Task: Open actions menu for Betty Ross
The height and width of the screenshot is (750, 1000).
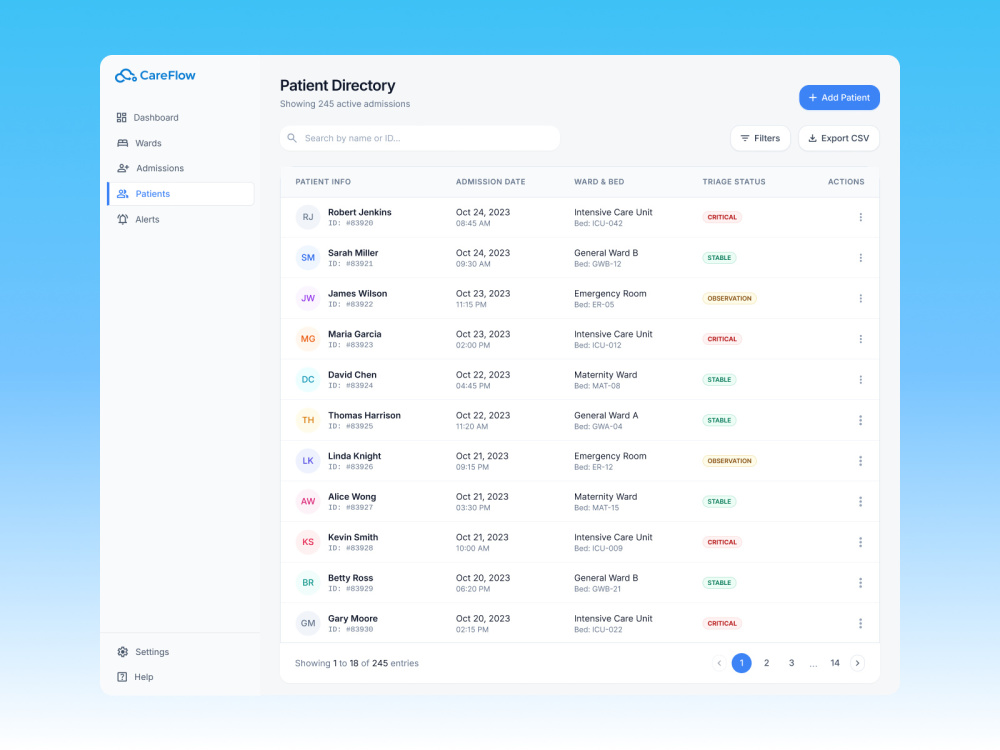Action: click(860, 583)
